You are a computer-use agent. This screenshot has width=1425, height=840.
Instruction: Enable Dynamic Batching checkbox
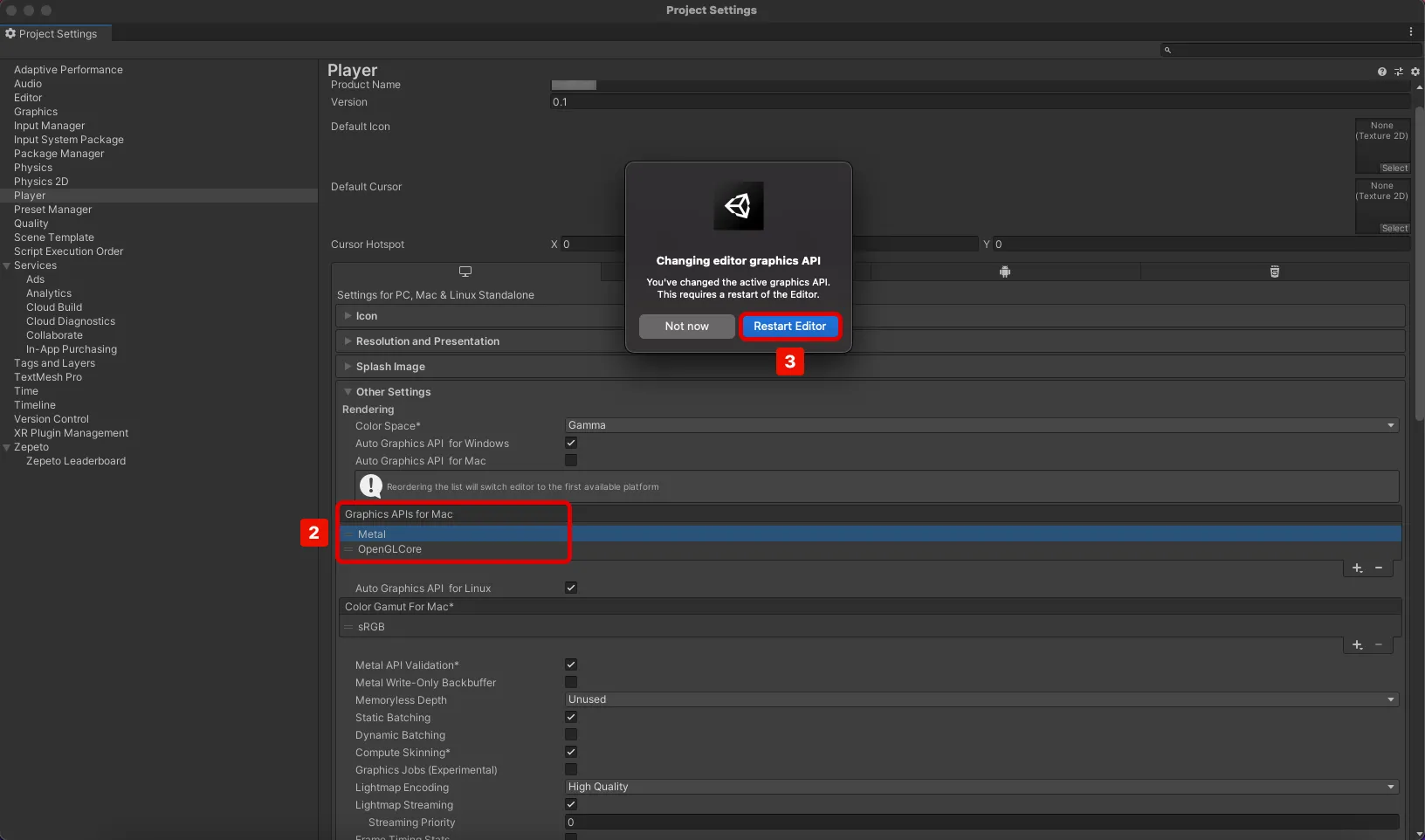coord(571,734)
